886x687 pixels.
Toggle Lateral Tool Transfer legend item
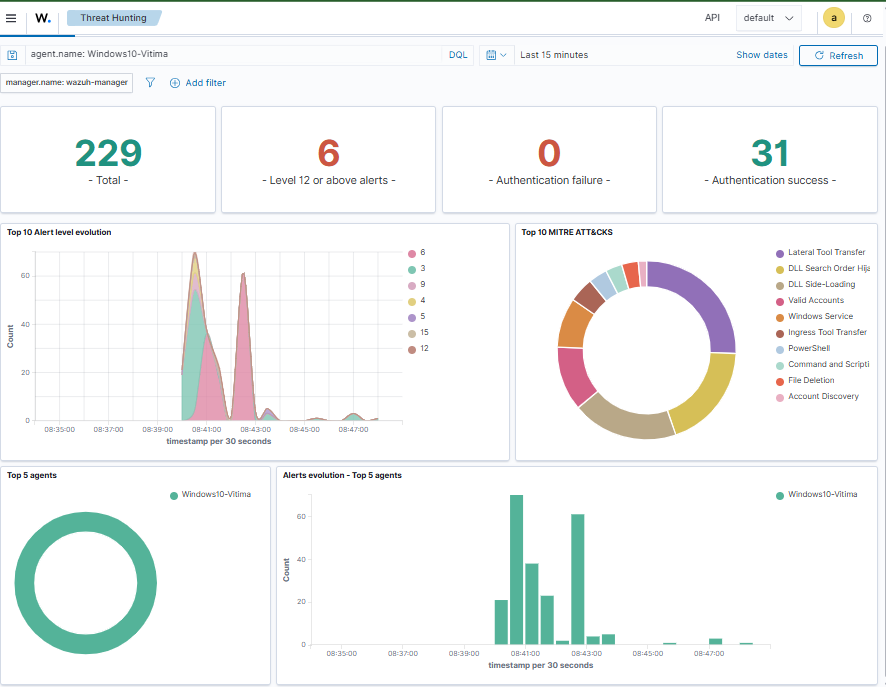click(821, 253)
